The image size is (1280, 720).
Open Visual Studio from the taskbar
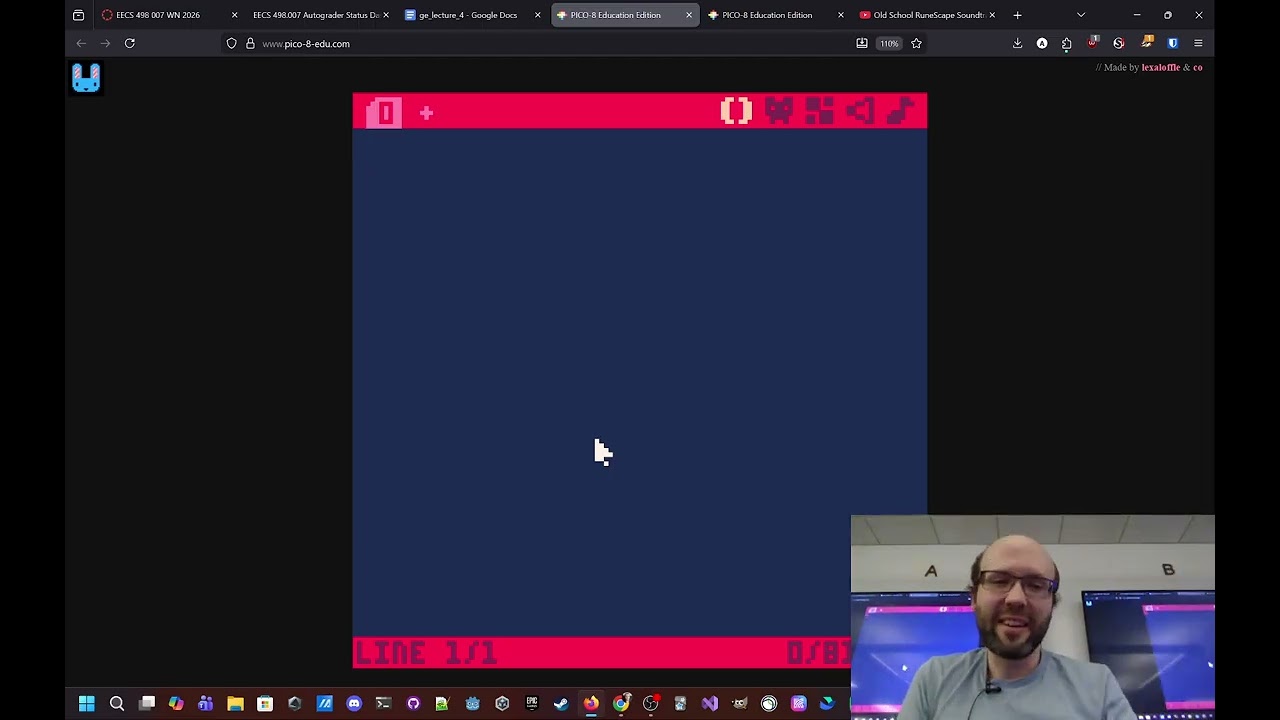(710, 704)
